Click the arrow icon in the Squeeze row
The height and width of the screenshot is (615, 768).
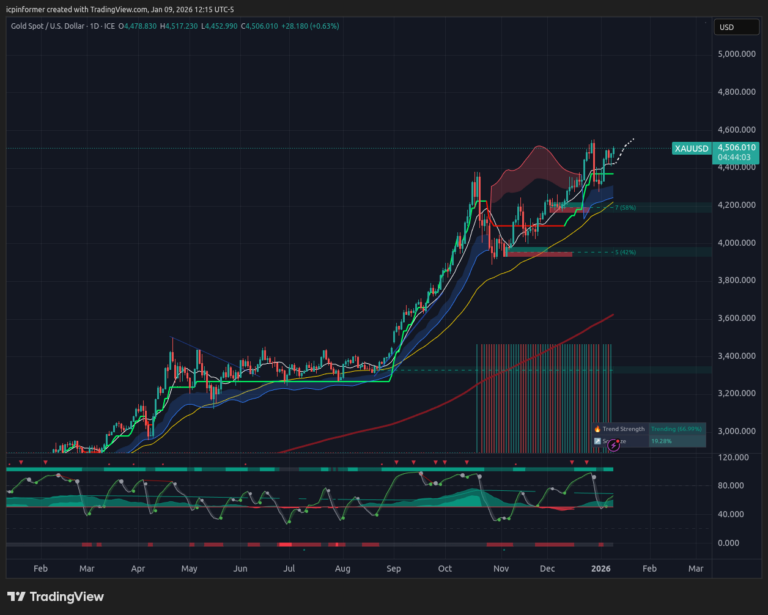coord(597,440)
